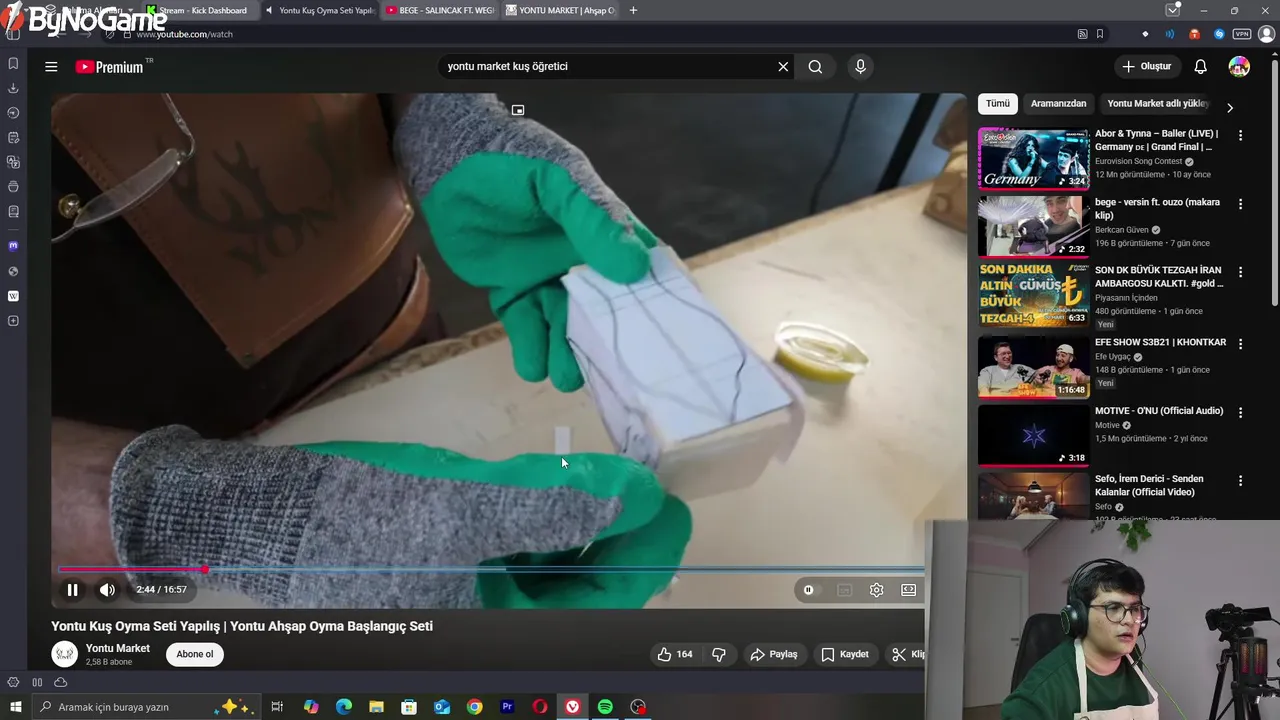This screenshot has width=1280, height=720.
Task: Dislike the video
Action: click(718, 654)
